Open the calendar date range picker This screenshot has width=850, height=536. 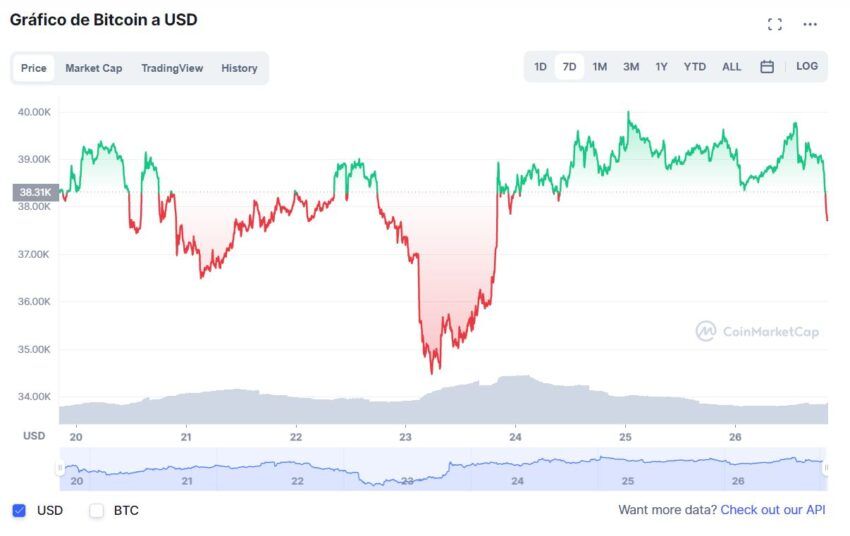point(767,67)
